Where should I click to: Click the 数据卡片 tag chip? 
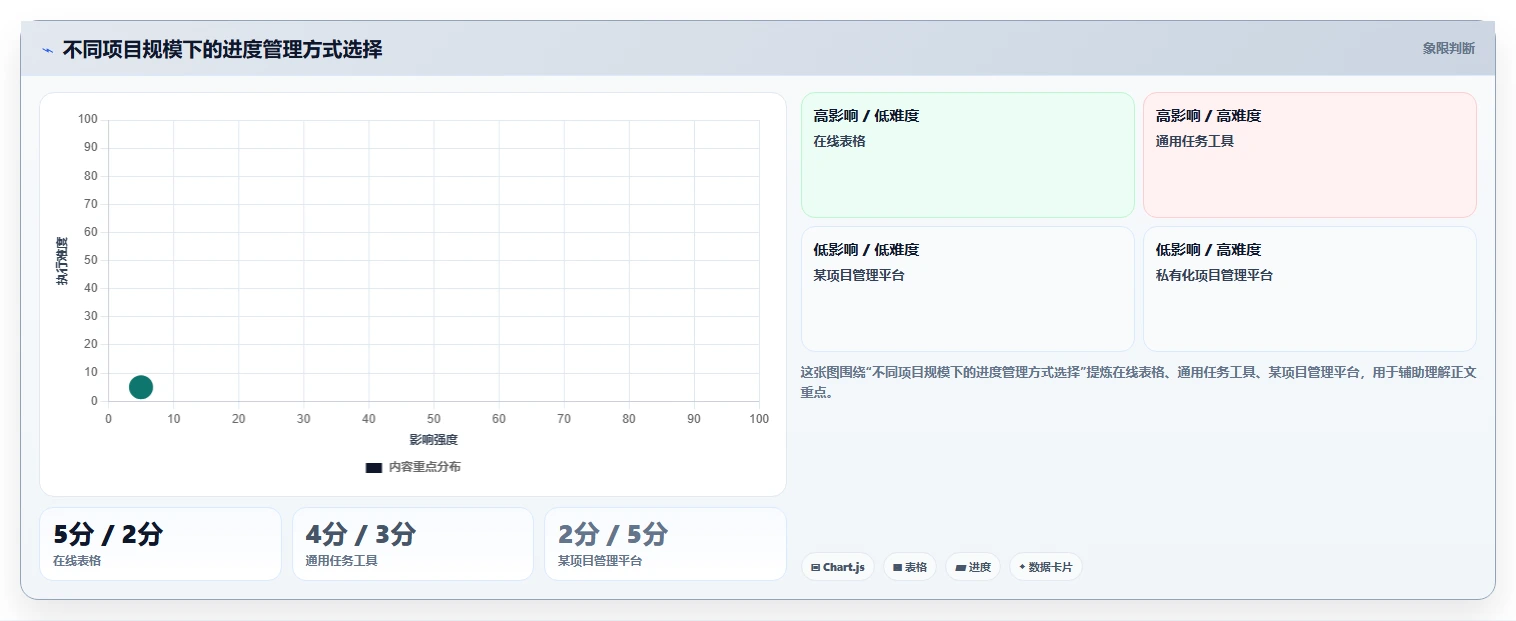1046,567
